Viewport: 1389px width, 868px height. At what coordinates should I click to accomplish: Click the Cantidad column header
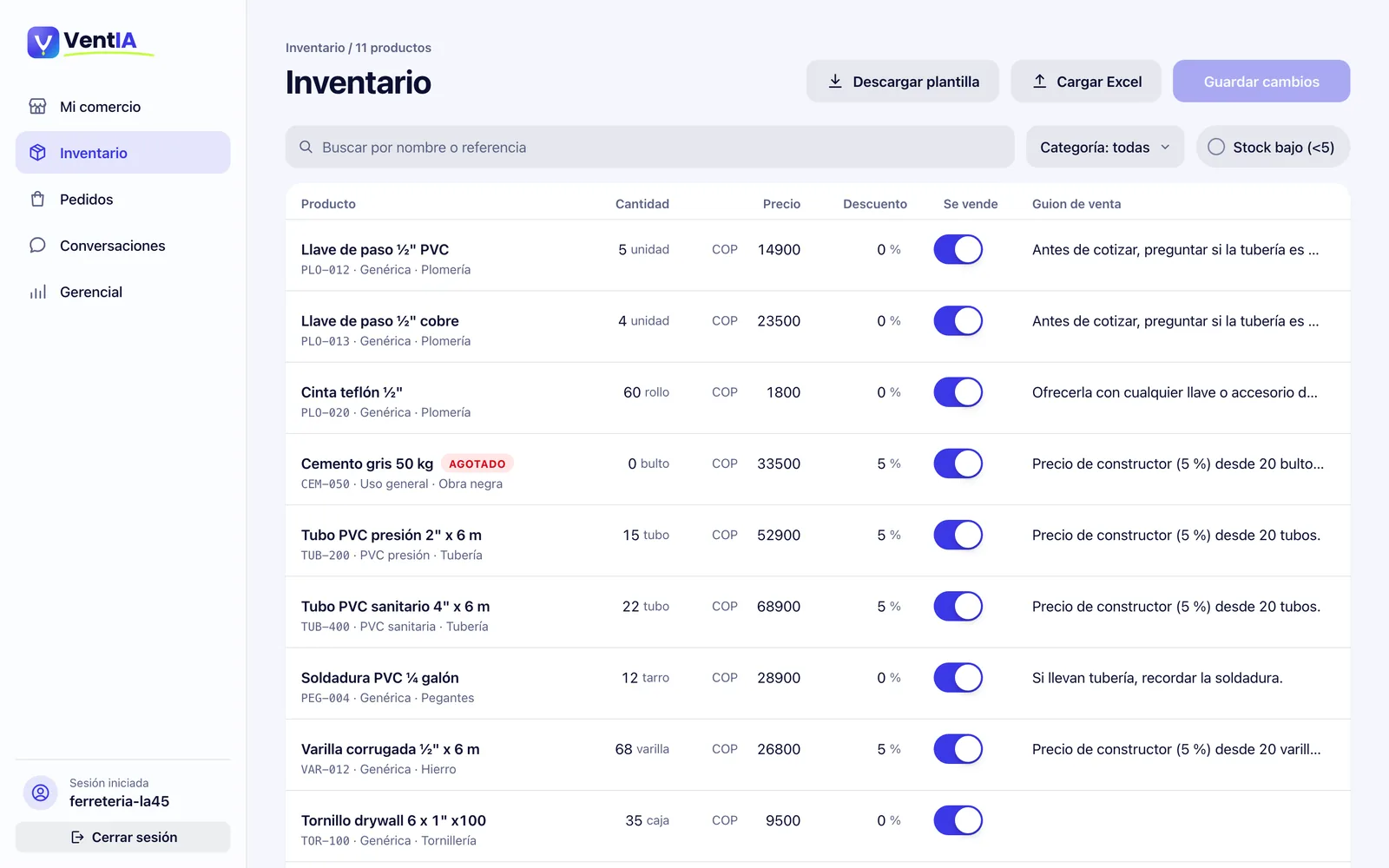(x=642, y=204)
